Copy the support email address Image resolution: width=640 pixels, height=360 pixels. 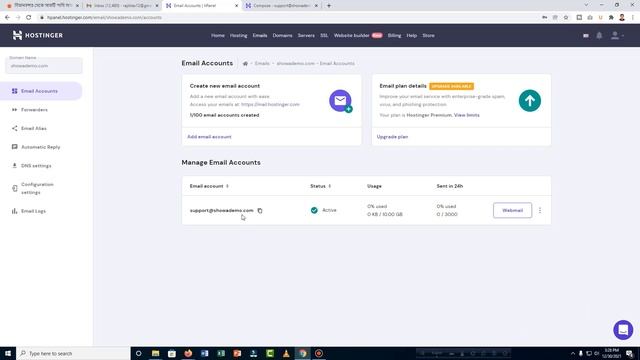coord(260,211)
